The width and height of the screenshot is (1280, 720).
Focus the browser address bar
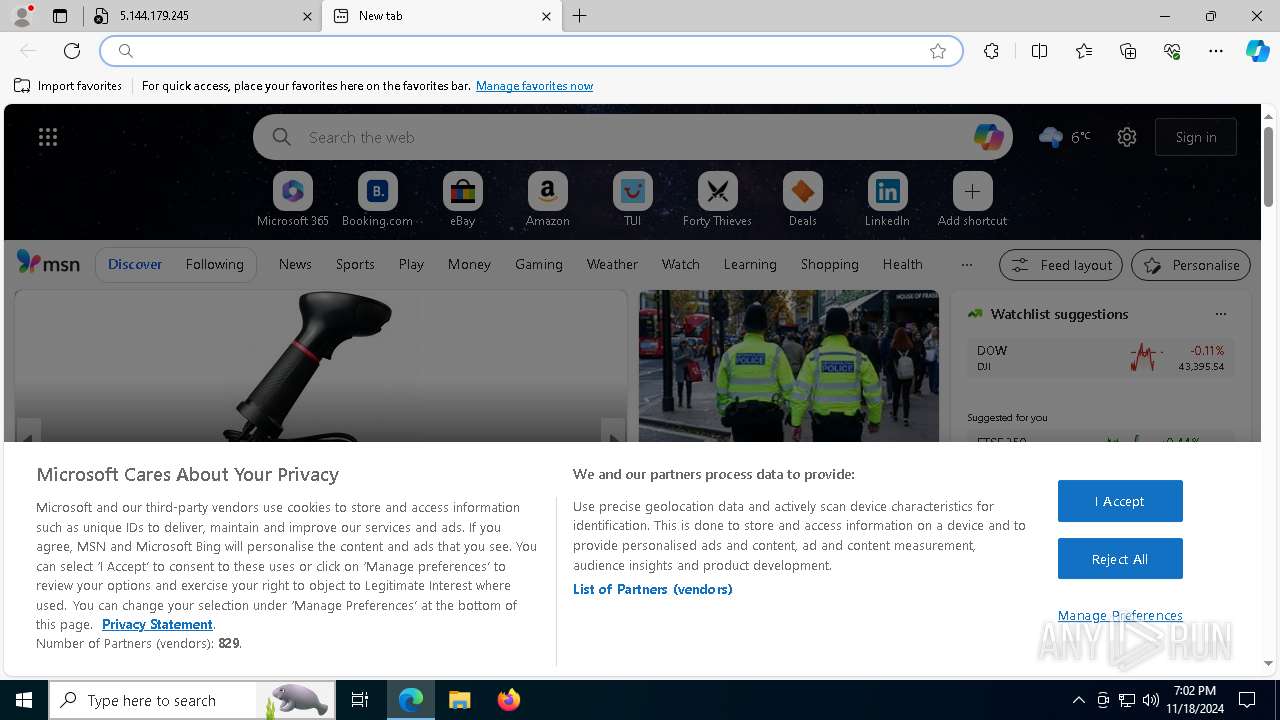click(530, 51)
